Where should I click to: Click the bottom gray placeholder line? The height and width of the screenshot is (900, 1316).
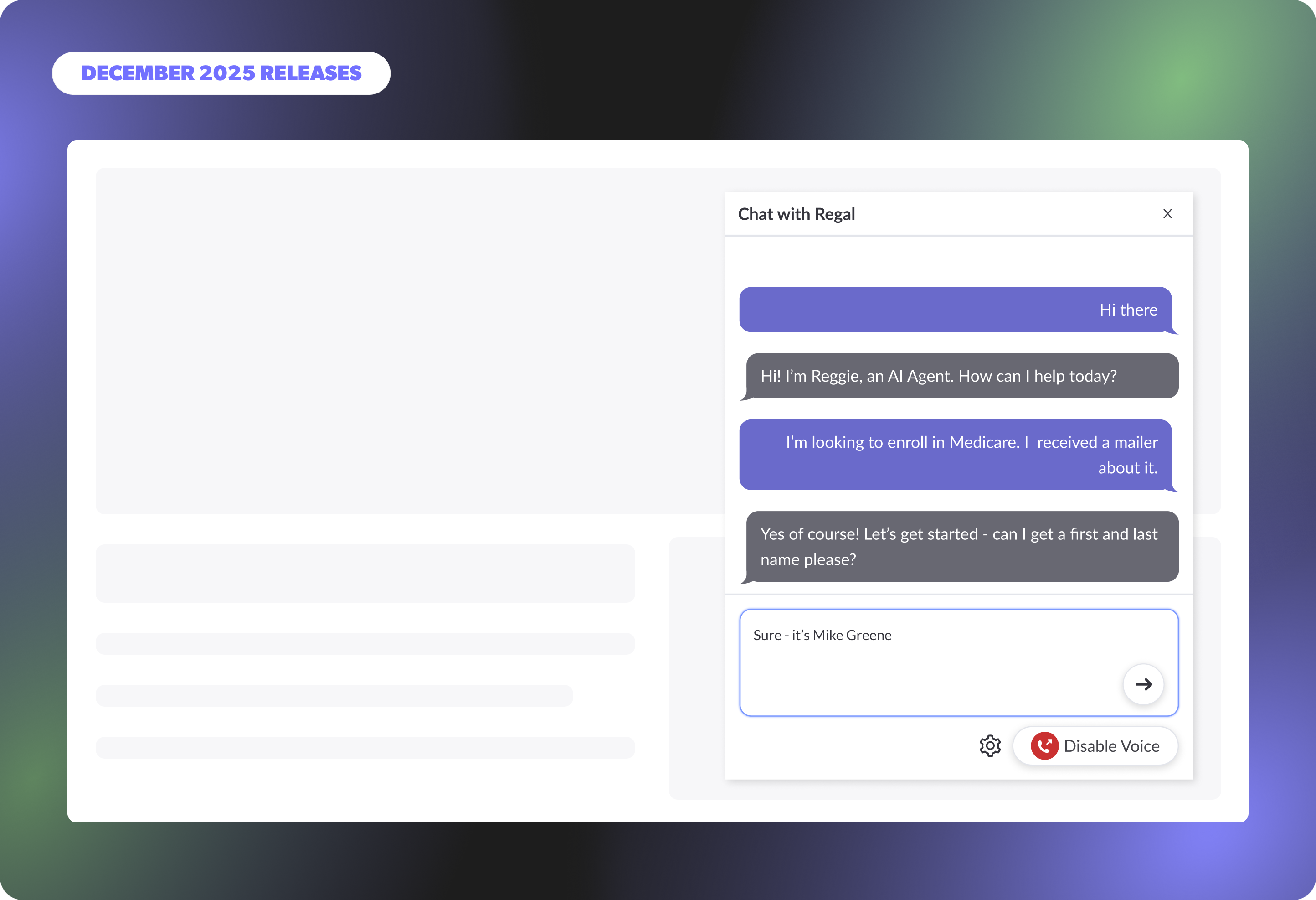pyautogui.click(x=365, y=748)
